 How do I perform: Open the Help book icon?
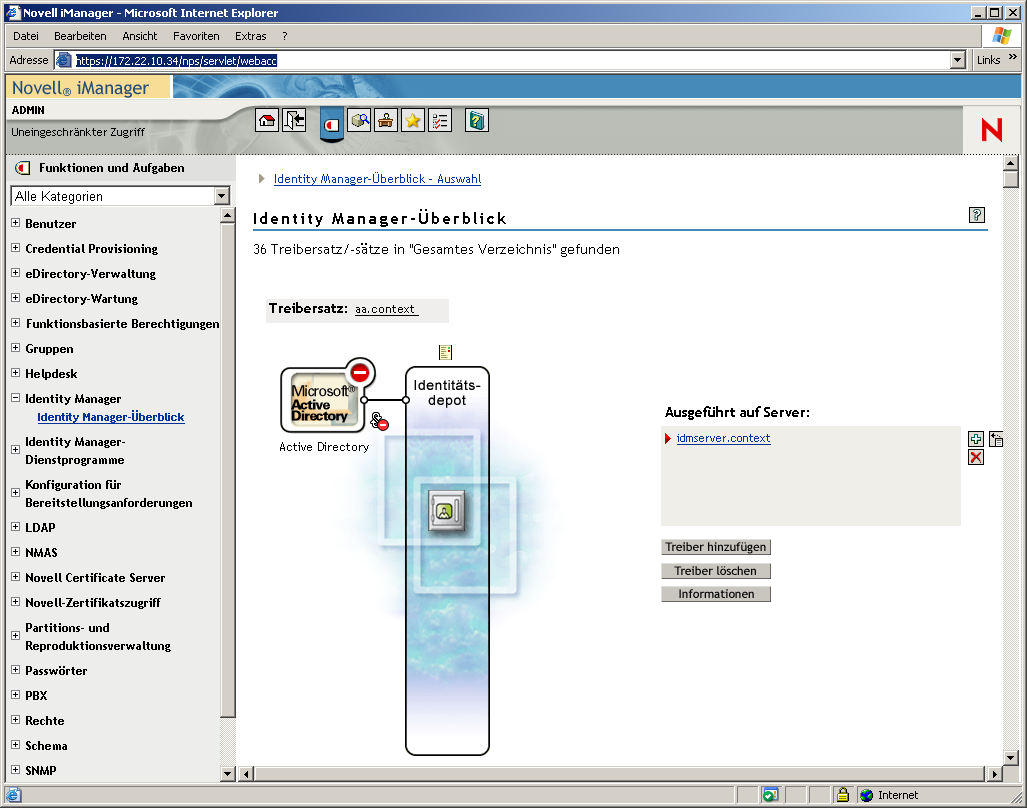[x=476, y=119]
